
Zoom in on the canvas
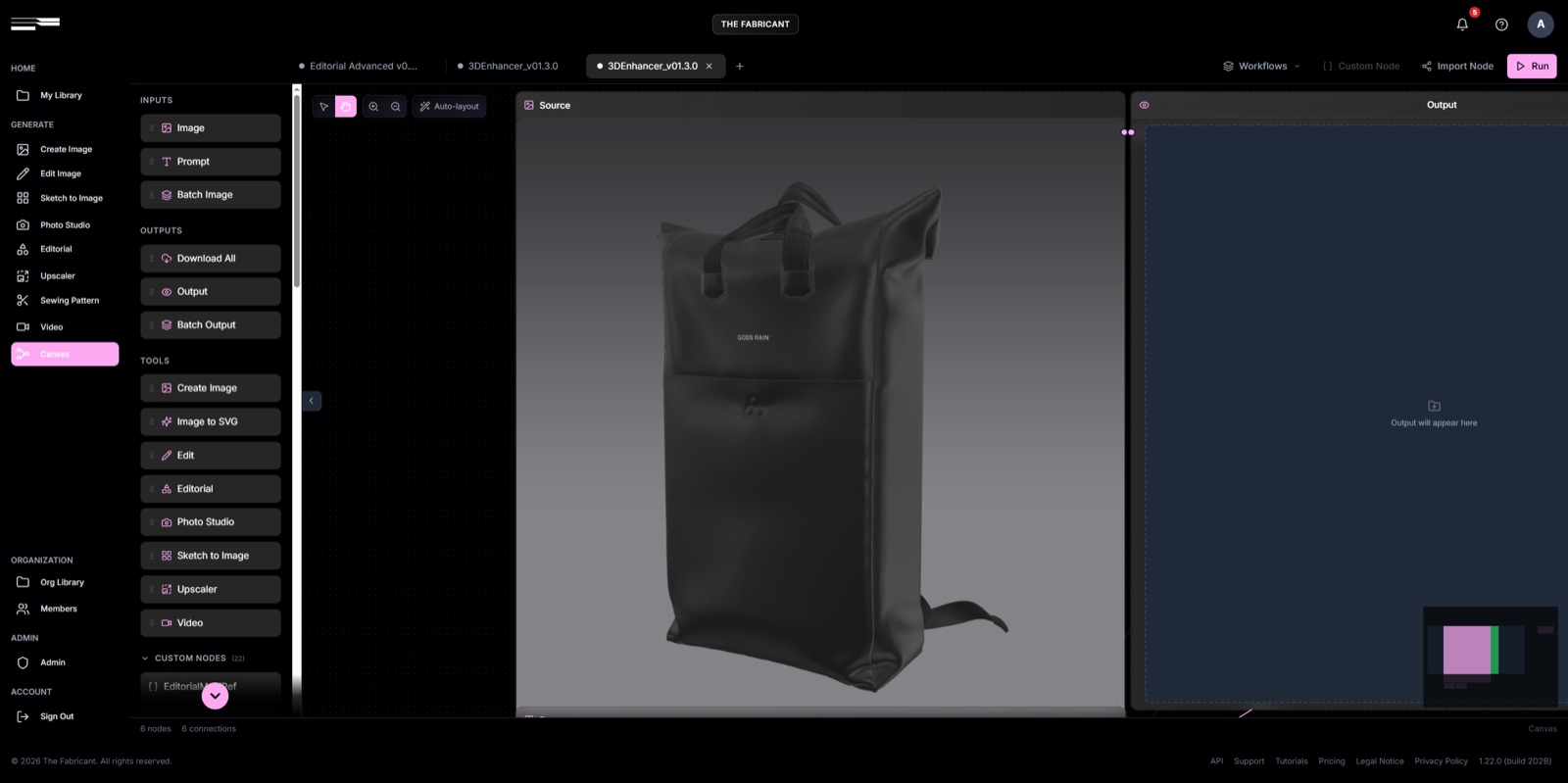pyautogui.click(x=373, y=106)
